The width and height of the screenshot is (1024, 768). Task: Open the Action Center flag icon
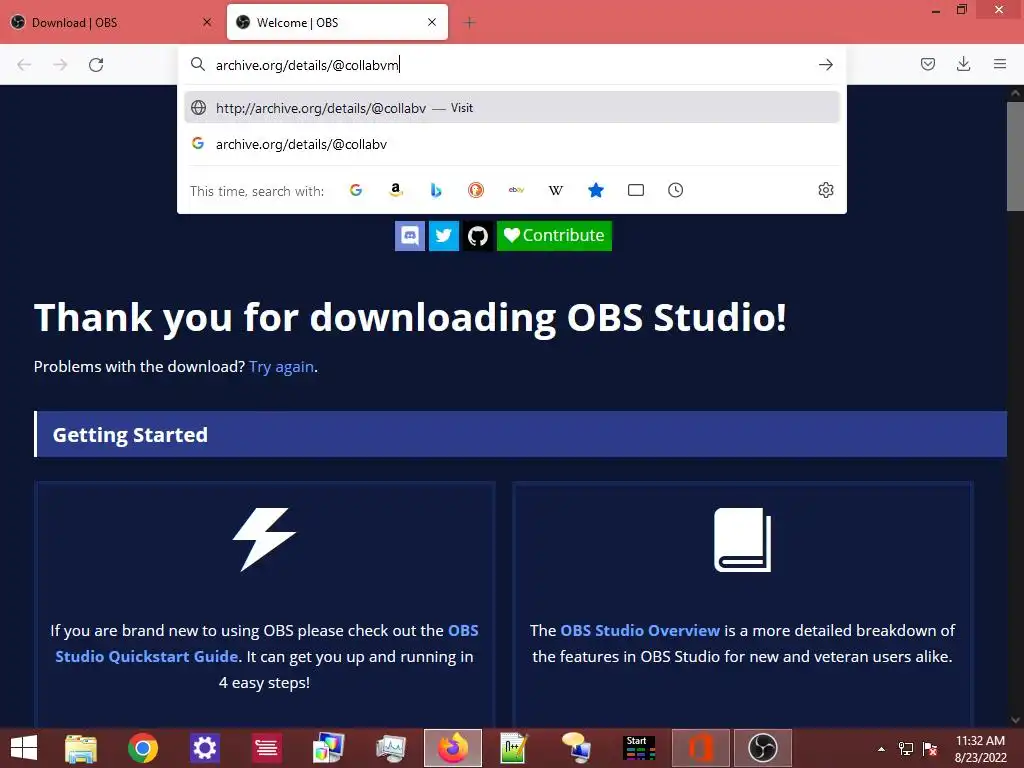(930, 749)
